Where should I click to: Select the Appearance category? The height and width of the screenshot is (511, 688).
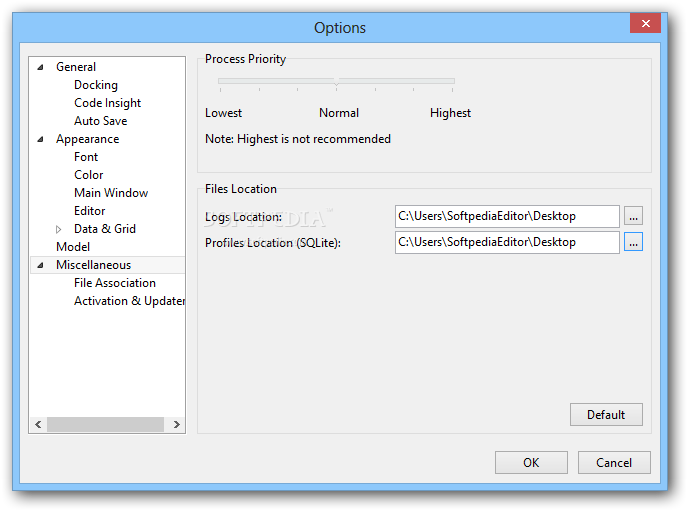(x=87, y=139)
